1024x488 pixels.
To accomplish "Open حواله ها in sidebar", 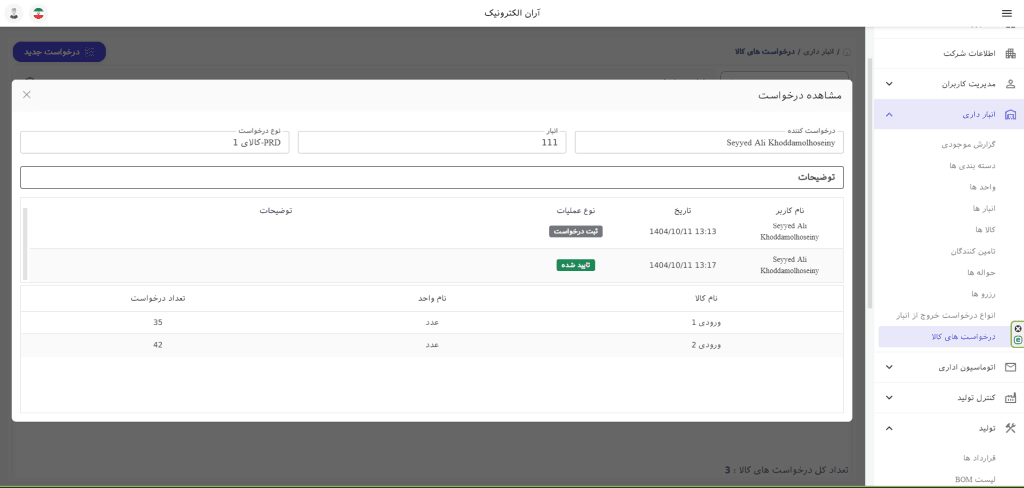I will 981,272.
